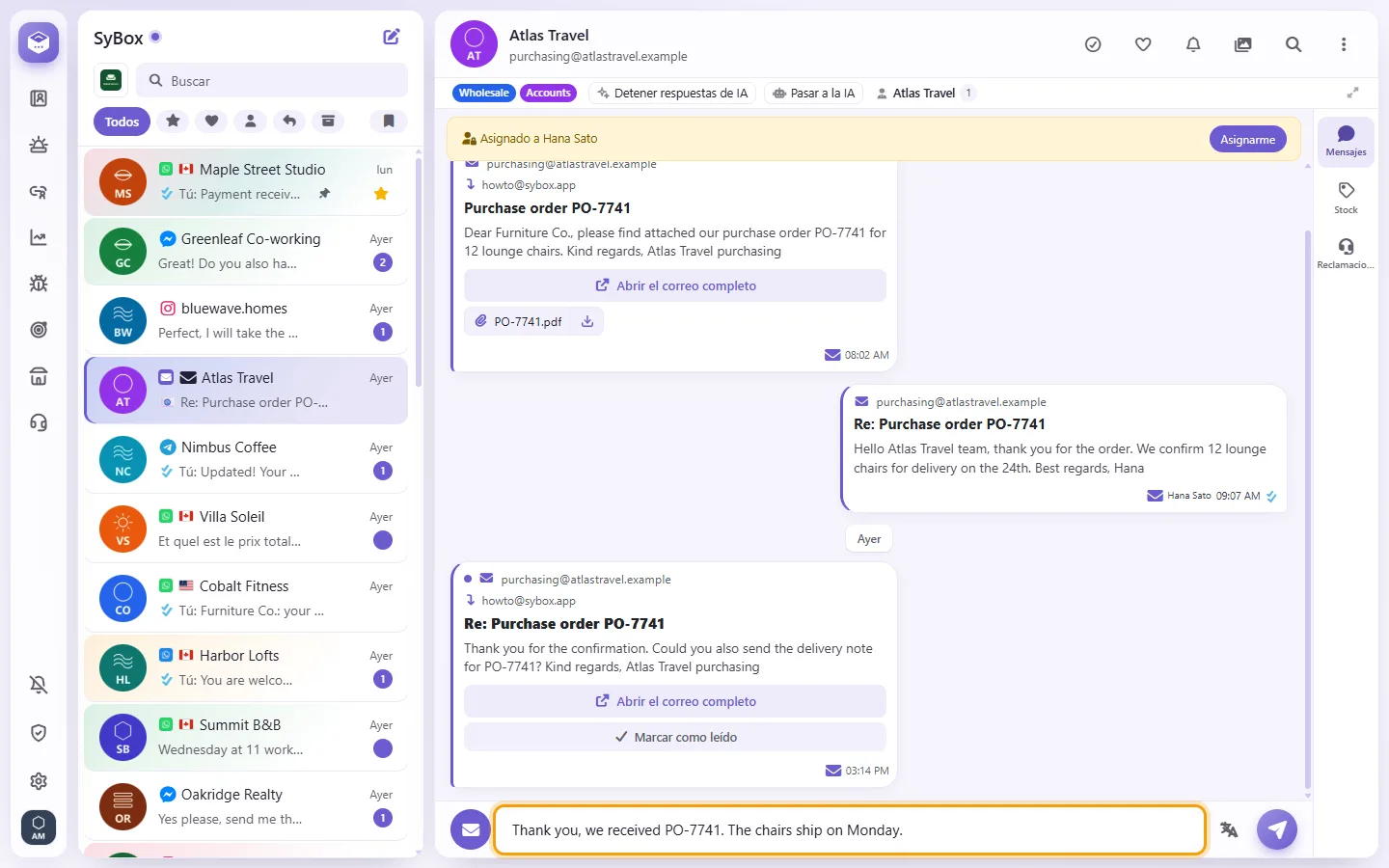Click the Buscar search field
This screenshot has width=1389, height=868.
[x=272, y=80]
